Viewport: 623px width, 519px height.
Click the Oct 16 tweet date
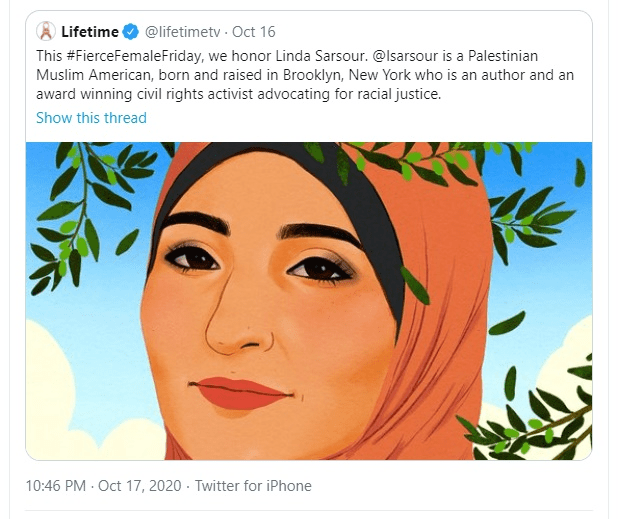point(255,31)
